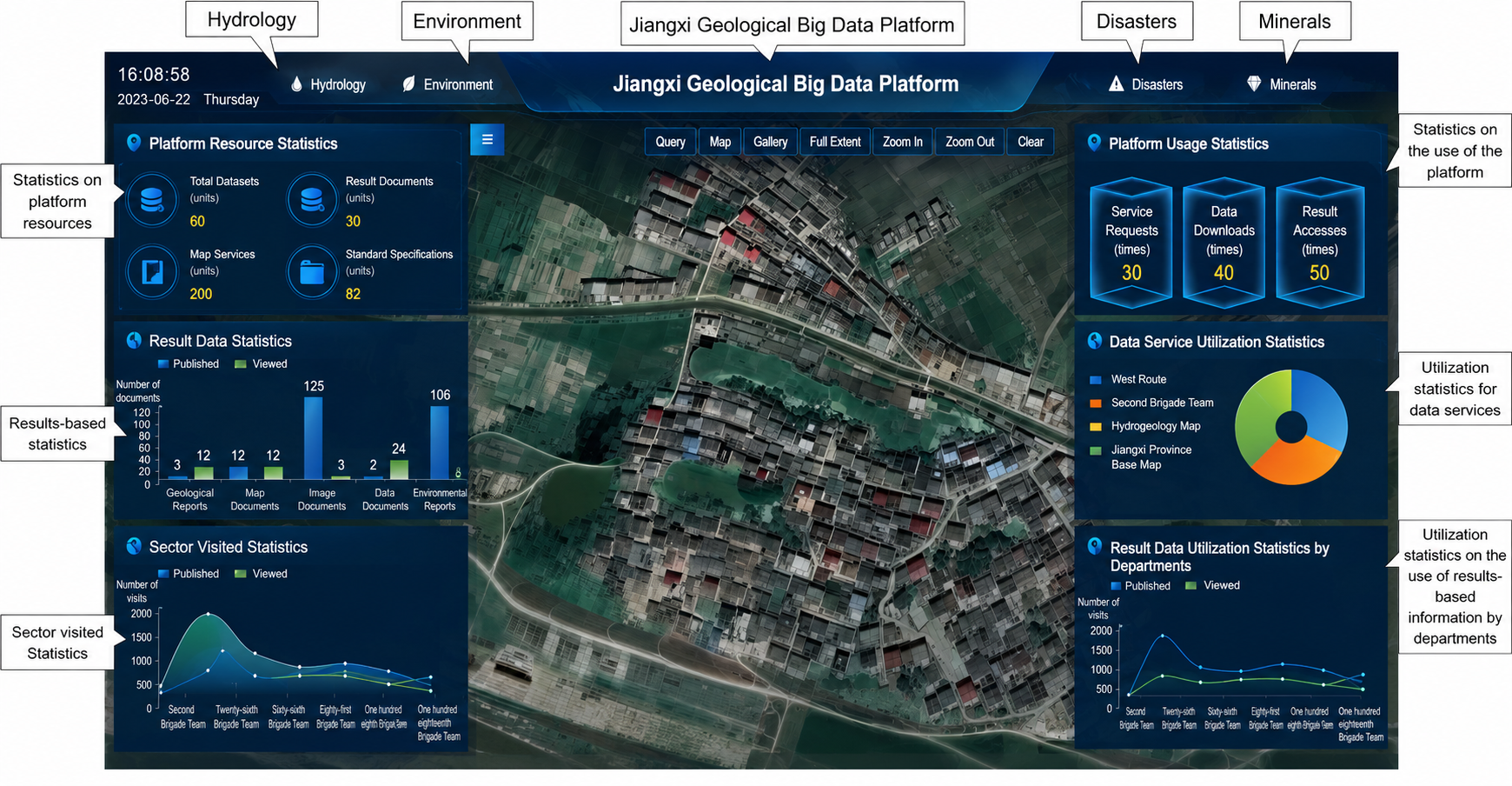1512x786 pixels.
Task: Toggle Viewed legend in Result Data Statistics
Action: click(x=261, y=363)
